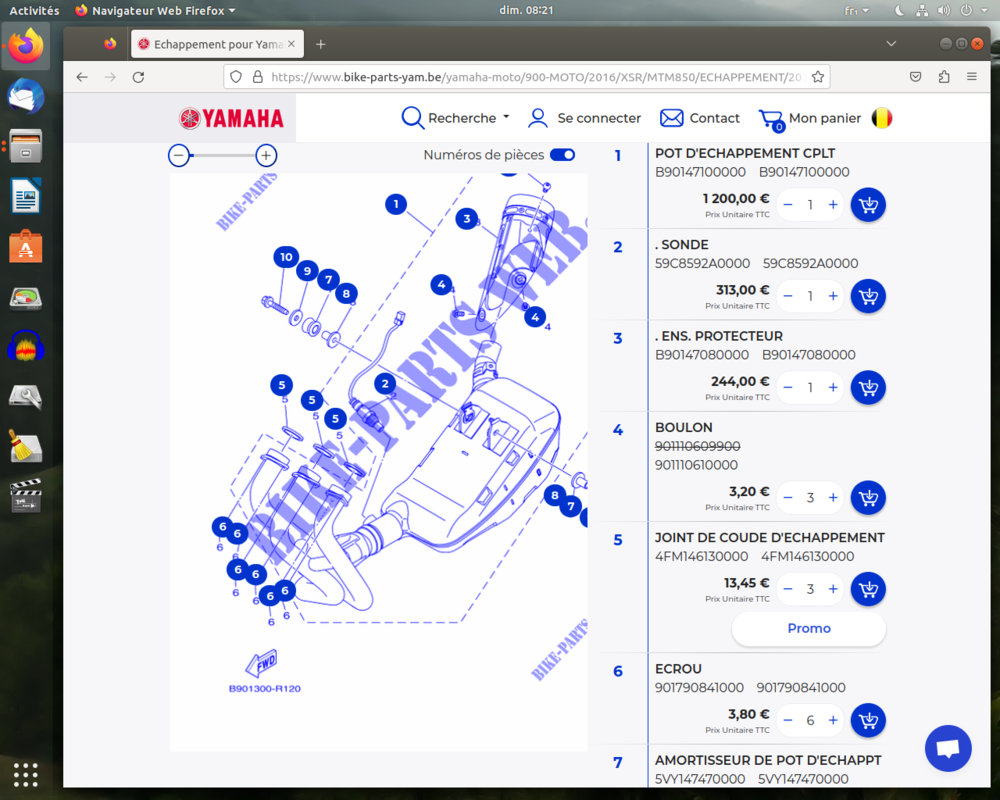Image resolution: width=1000 pixels, height=800 pixels.
Task: Launch Thunderbird from the dock
Action: pyautogui.click(x=26, y=96)
